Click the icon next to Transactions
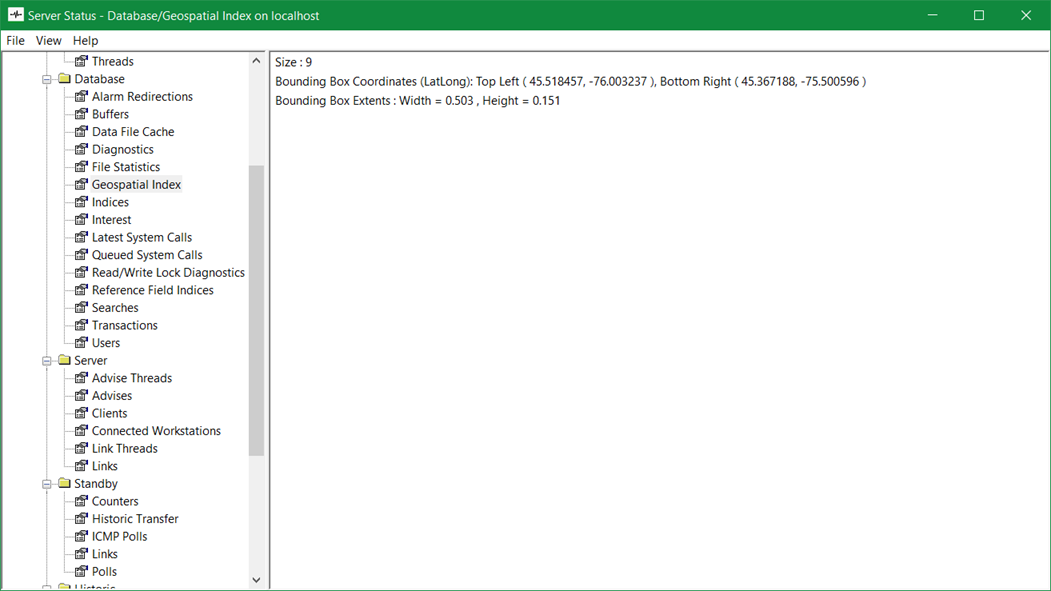 [82, 326]
